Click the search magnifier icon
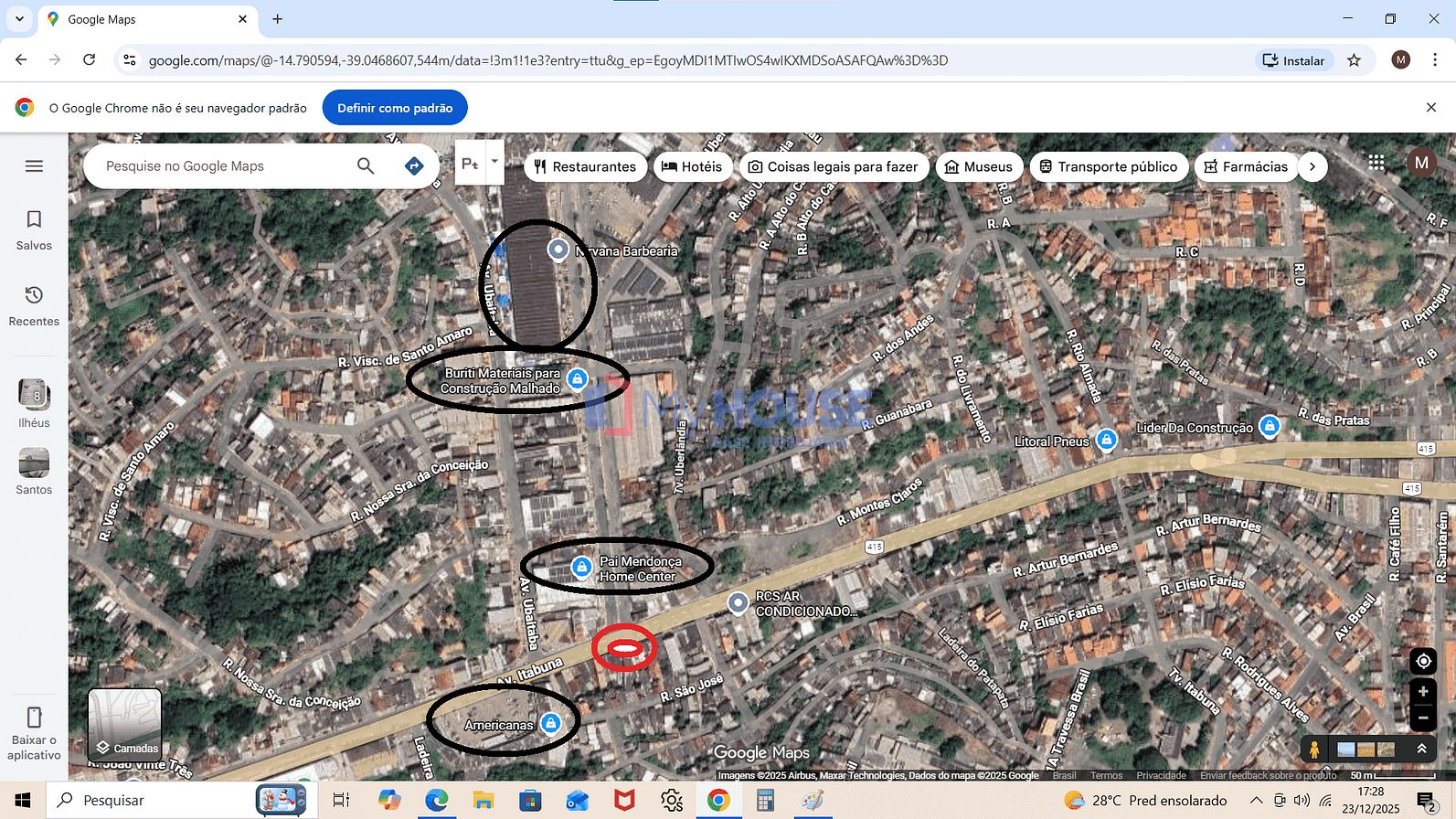 [366, 166]
